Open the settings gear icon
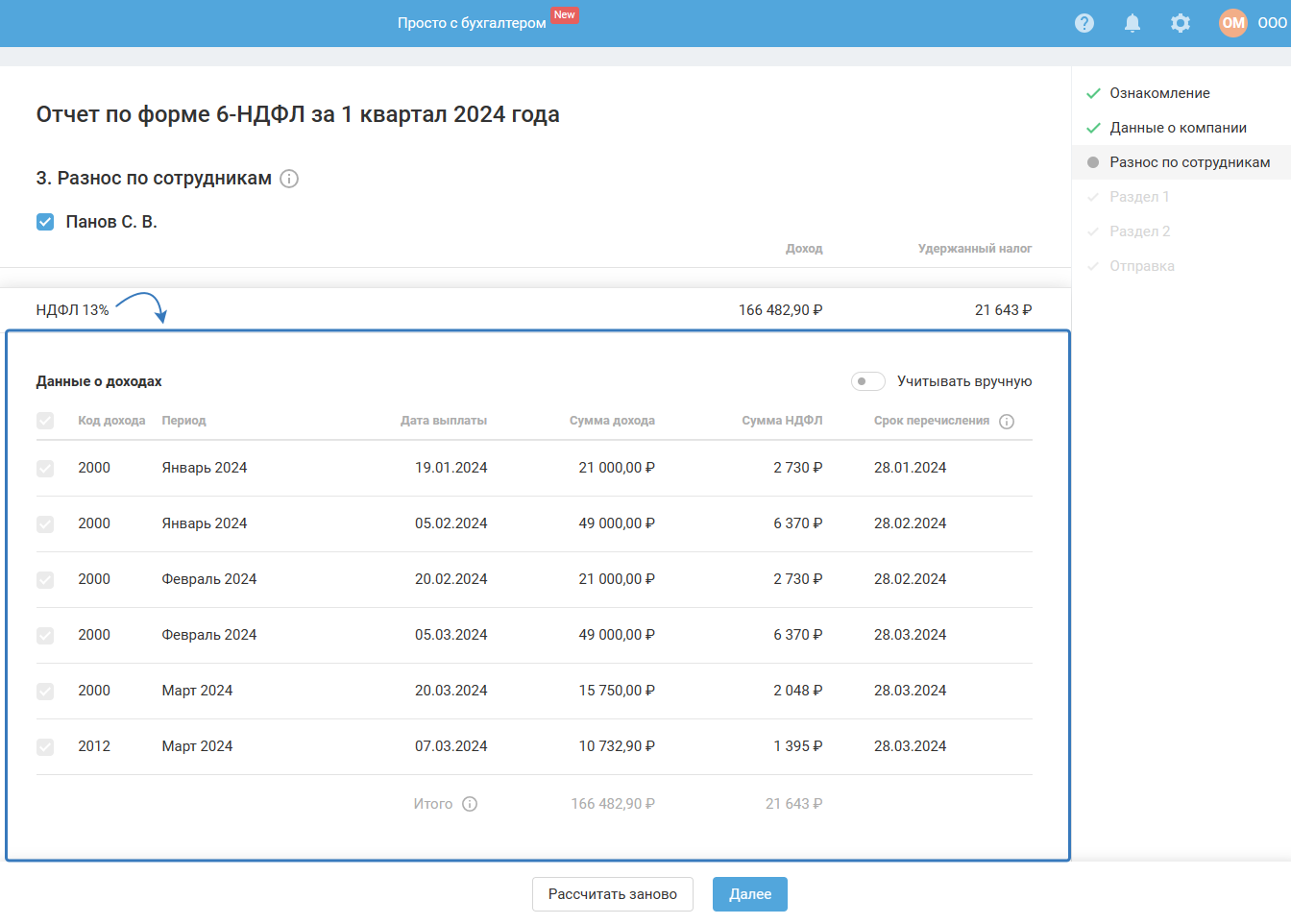1291x924 pixels. 1181,23
